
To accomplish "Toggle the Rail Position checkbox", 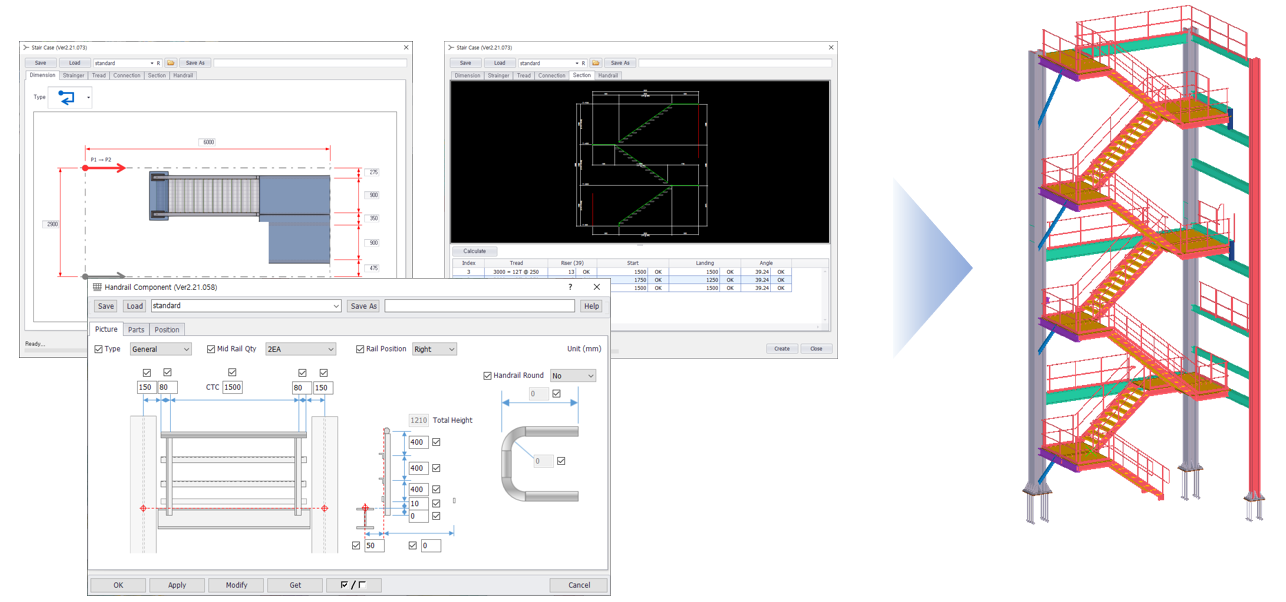I will tap(360, 349).
